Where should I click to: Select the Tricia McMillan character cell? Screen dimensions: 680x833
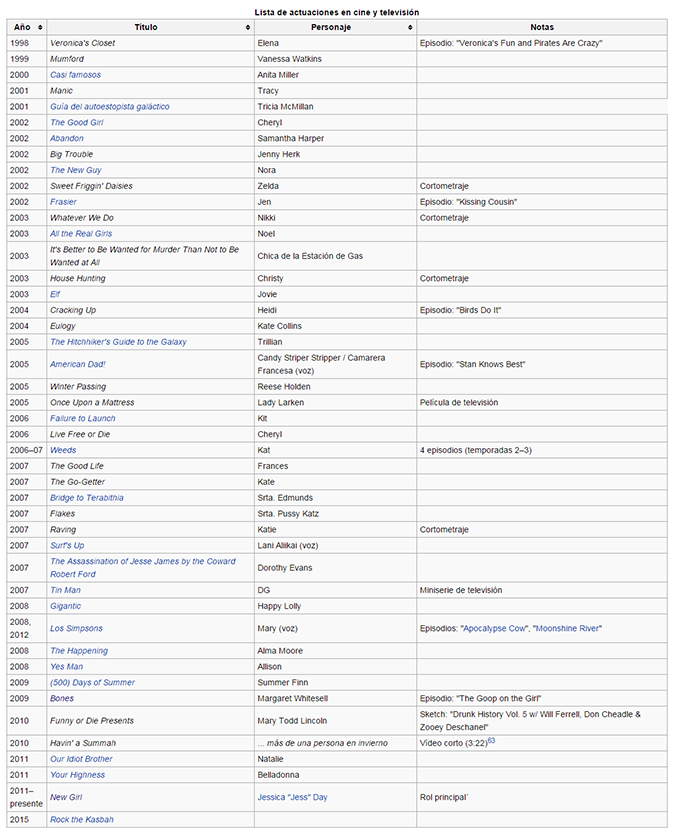click(336, 107)
